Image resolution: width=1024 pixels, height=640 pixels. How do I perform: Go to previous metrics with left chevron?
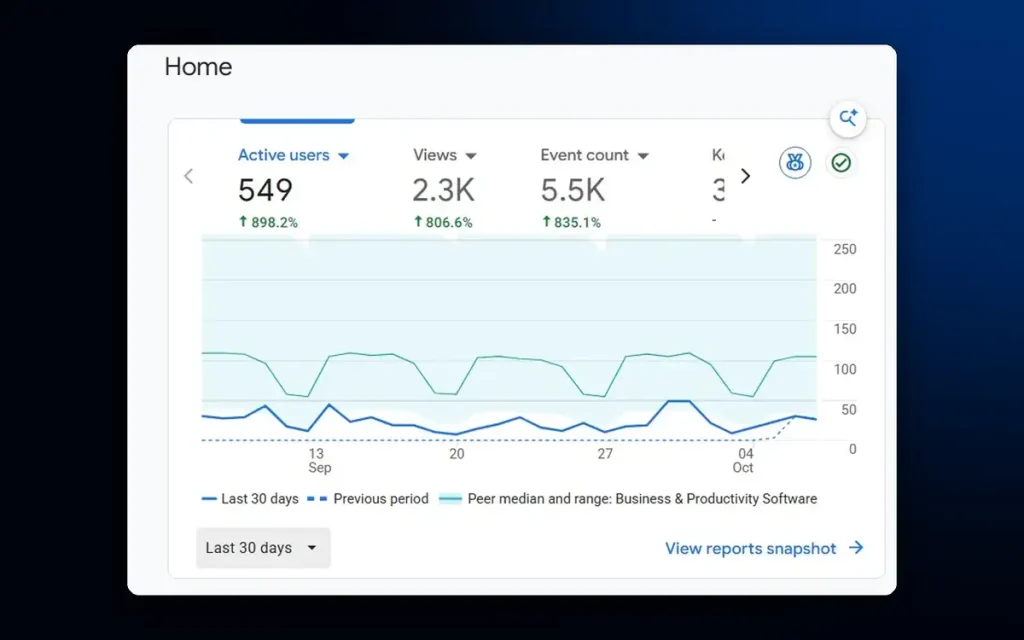pos(189,176)
